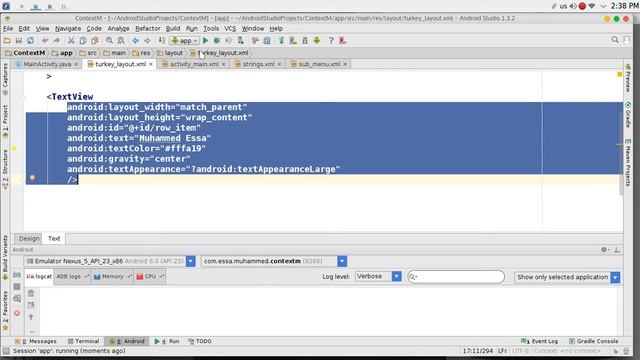Close the turkey_layout.xml tab
The image size is (640, 360).
coord(151,64)
